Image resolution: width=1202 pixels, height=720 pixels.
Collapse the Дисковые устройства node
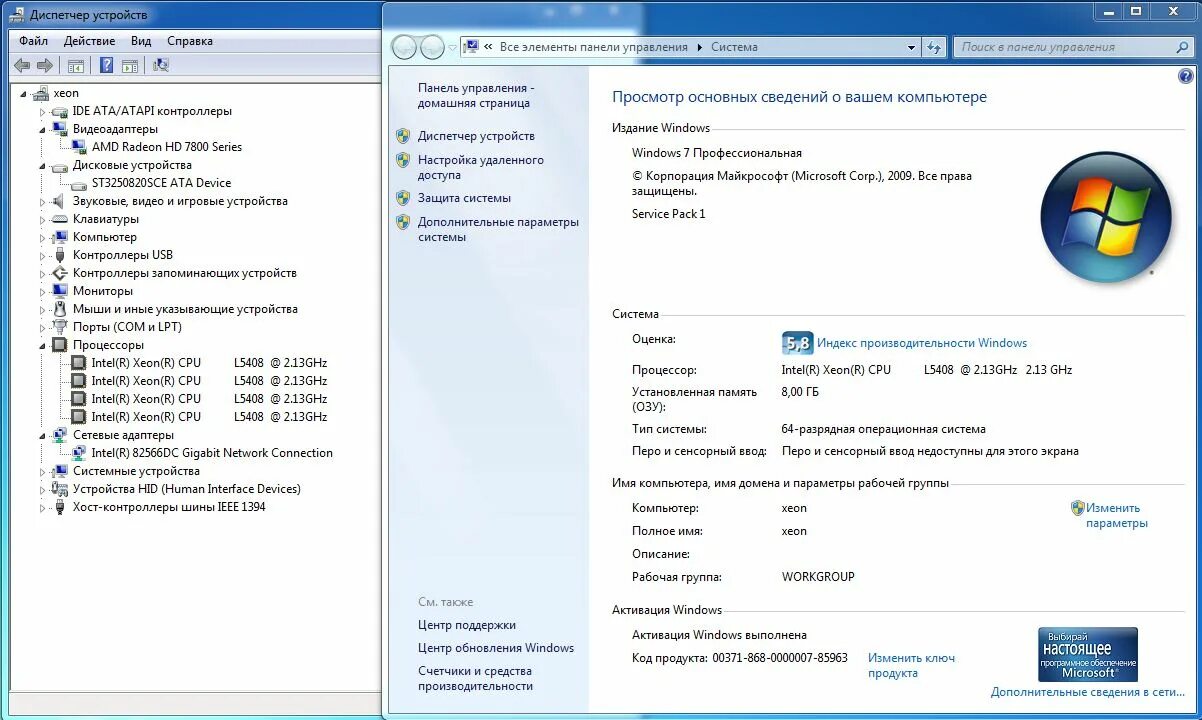pyautogui.click(x=43, y=165)
